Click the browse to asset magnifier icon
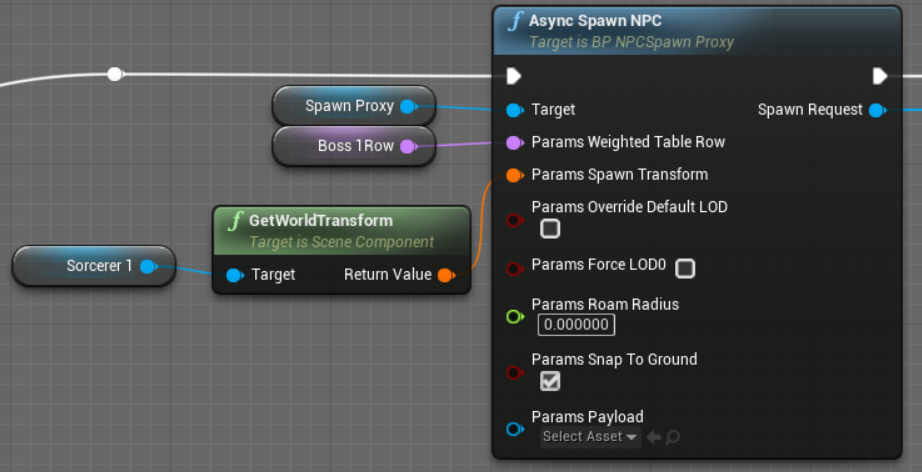Viewport: 922px width, 472px height. coord(673,437)
